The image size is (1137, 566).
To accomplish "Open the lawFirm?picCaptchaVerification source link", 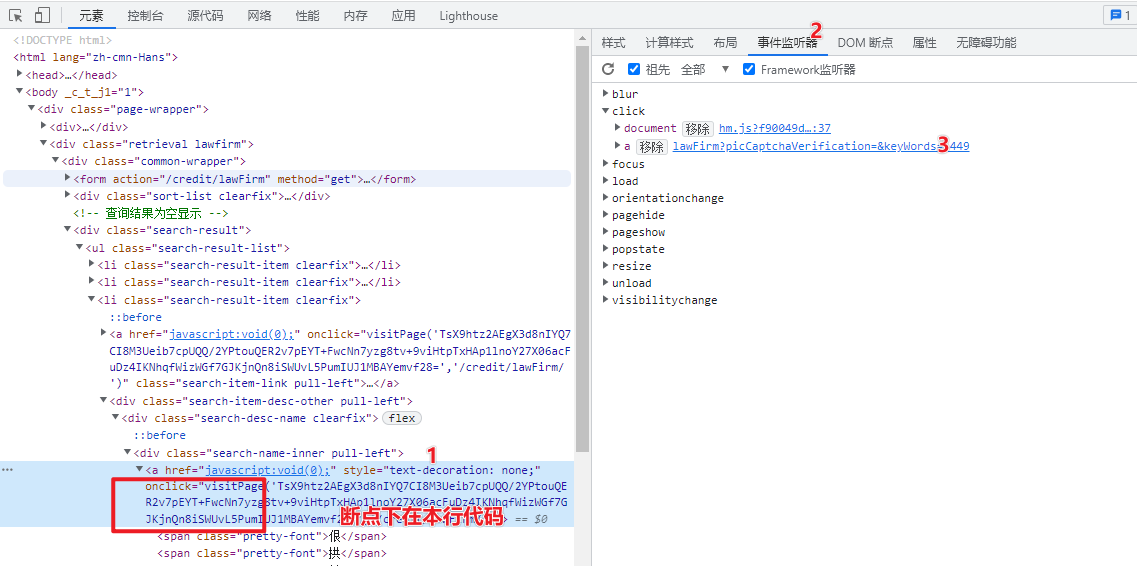I will 821,146.
